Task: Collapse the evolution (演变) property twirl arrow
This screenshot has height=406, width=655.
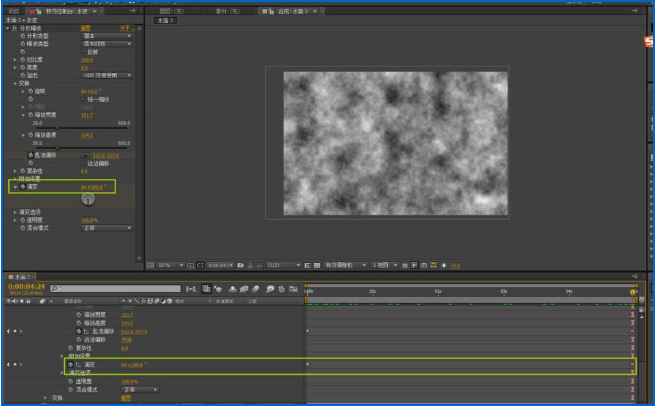Action: (14, 187)
